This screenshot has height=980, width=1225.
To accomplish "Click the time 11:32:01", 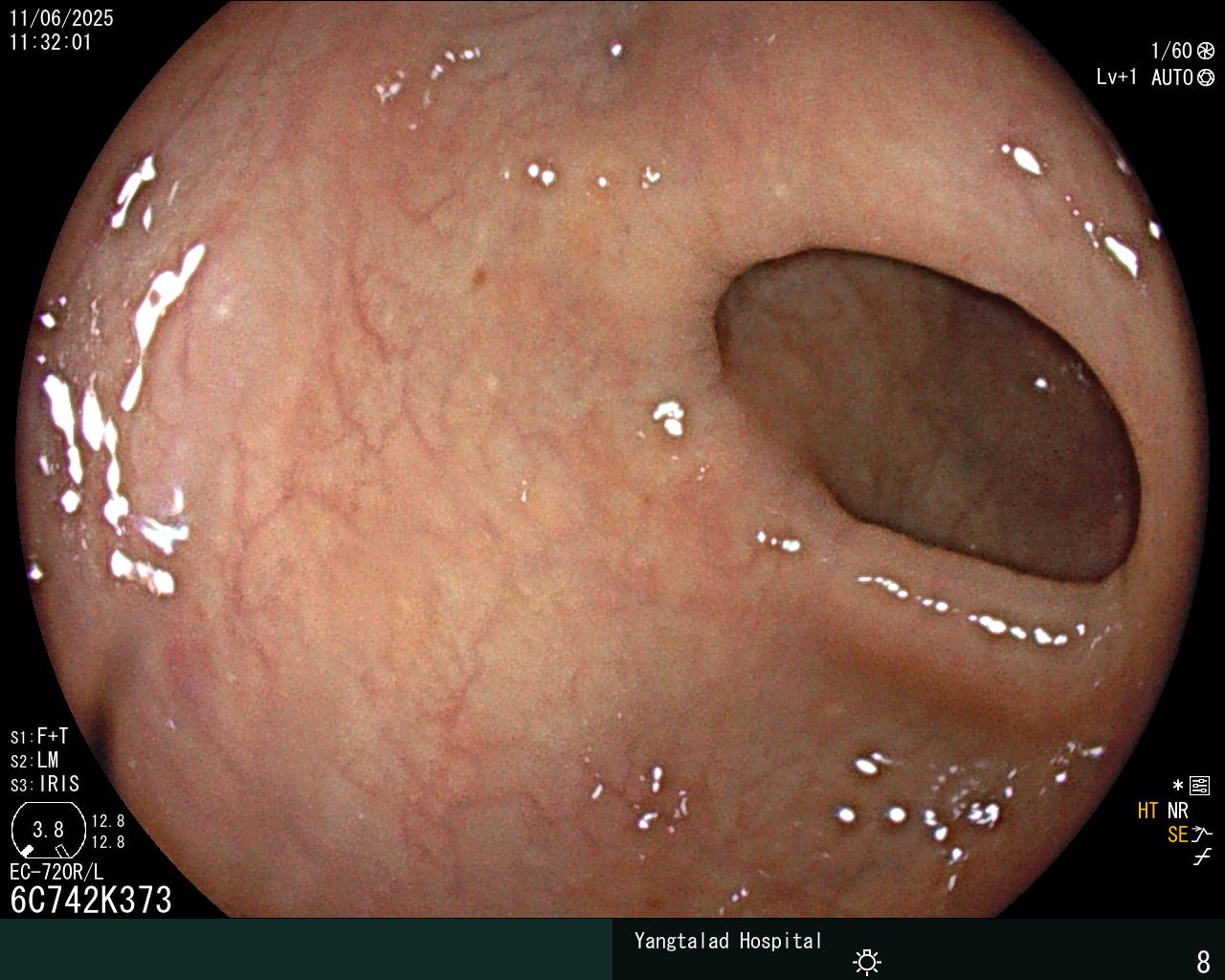I will point(51,42).
